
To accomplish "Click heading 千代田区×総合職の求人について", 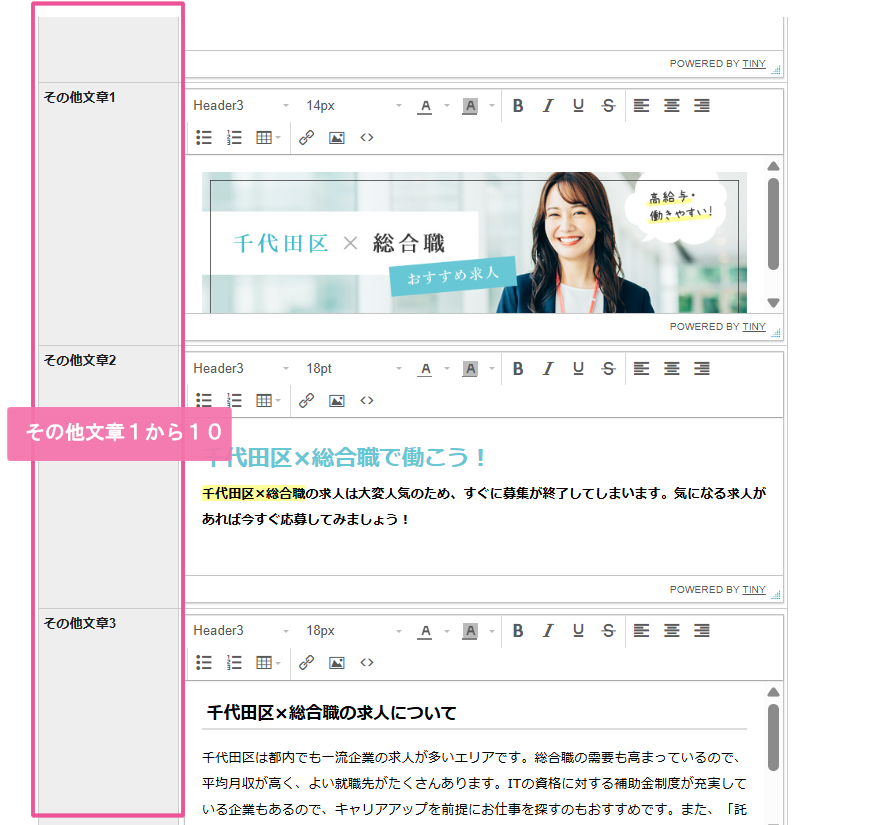I will pyautogui.click(x=332, y=713).
